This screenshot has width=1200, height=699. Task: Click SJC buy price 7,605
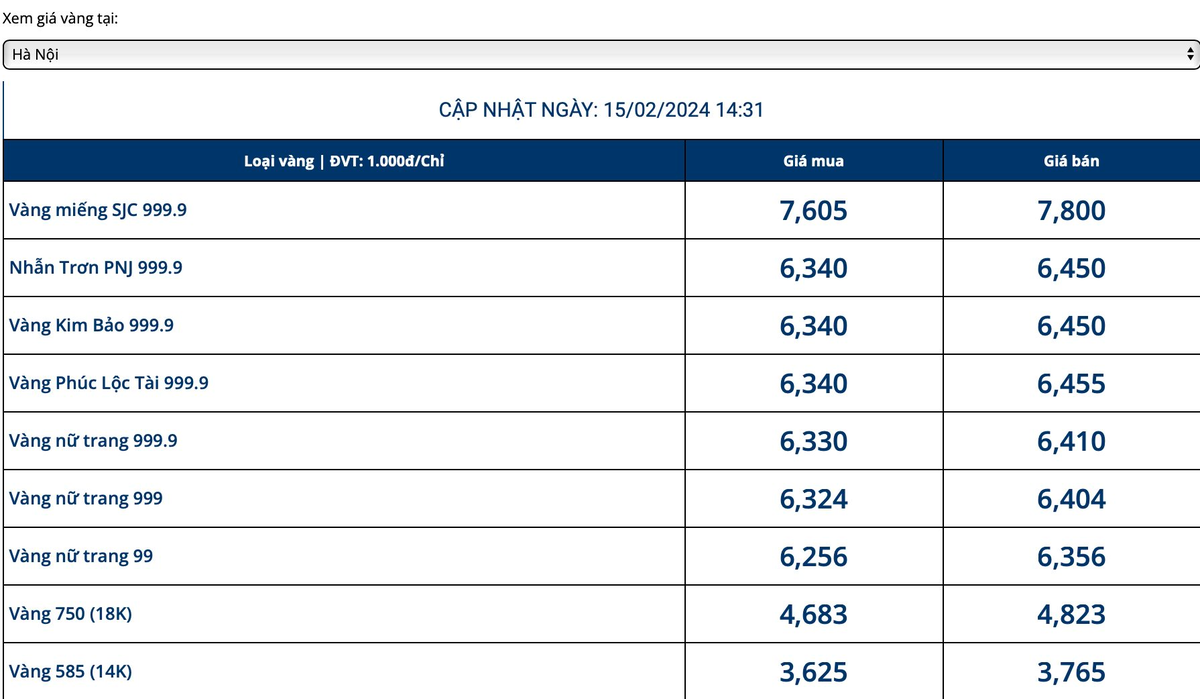pos(813,210)
